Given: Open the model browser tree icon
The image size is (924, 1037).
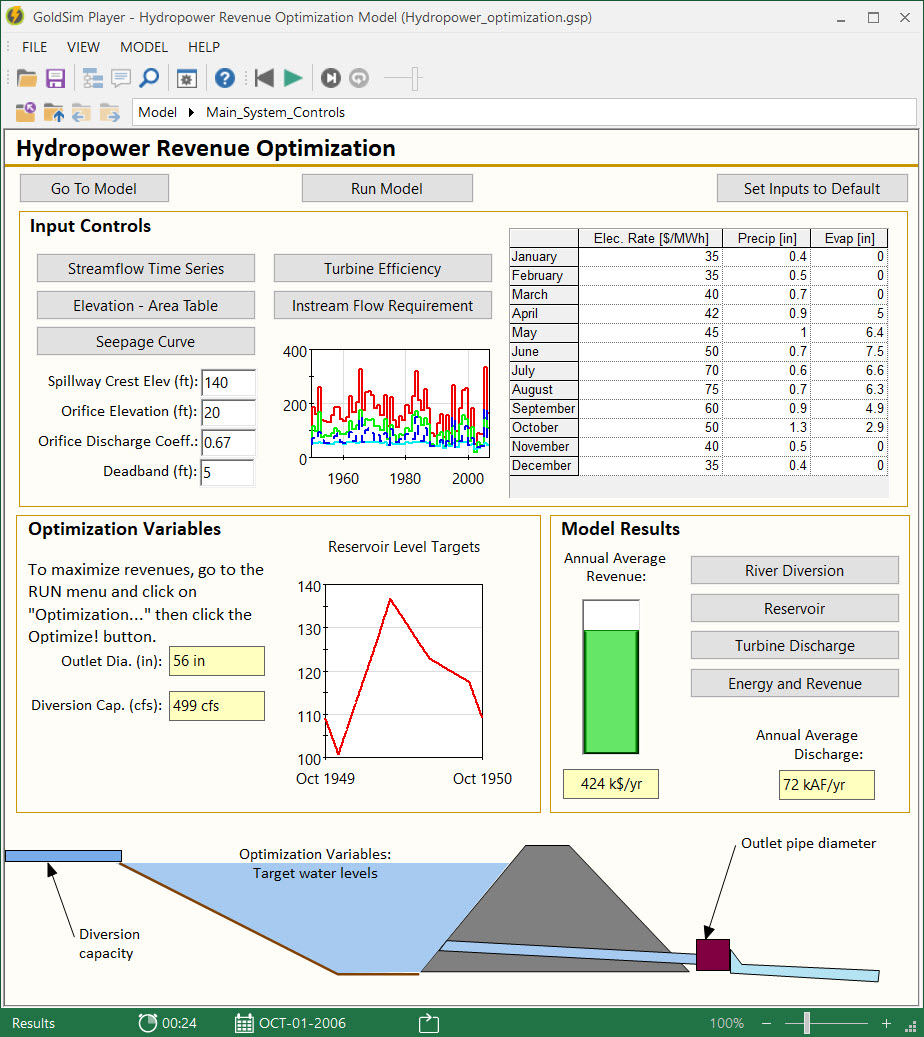Looking at the screenshot, I should pyautogui.click(x=93, y=78).
